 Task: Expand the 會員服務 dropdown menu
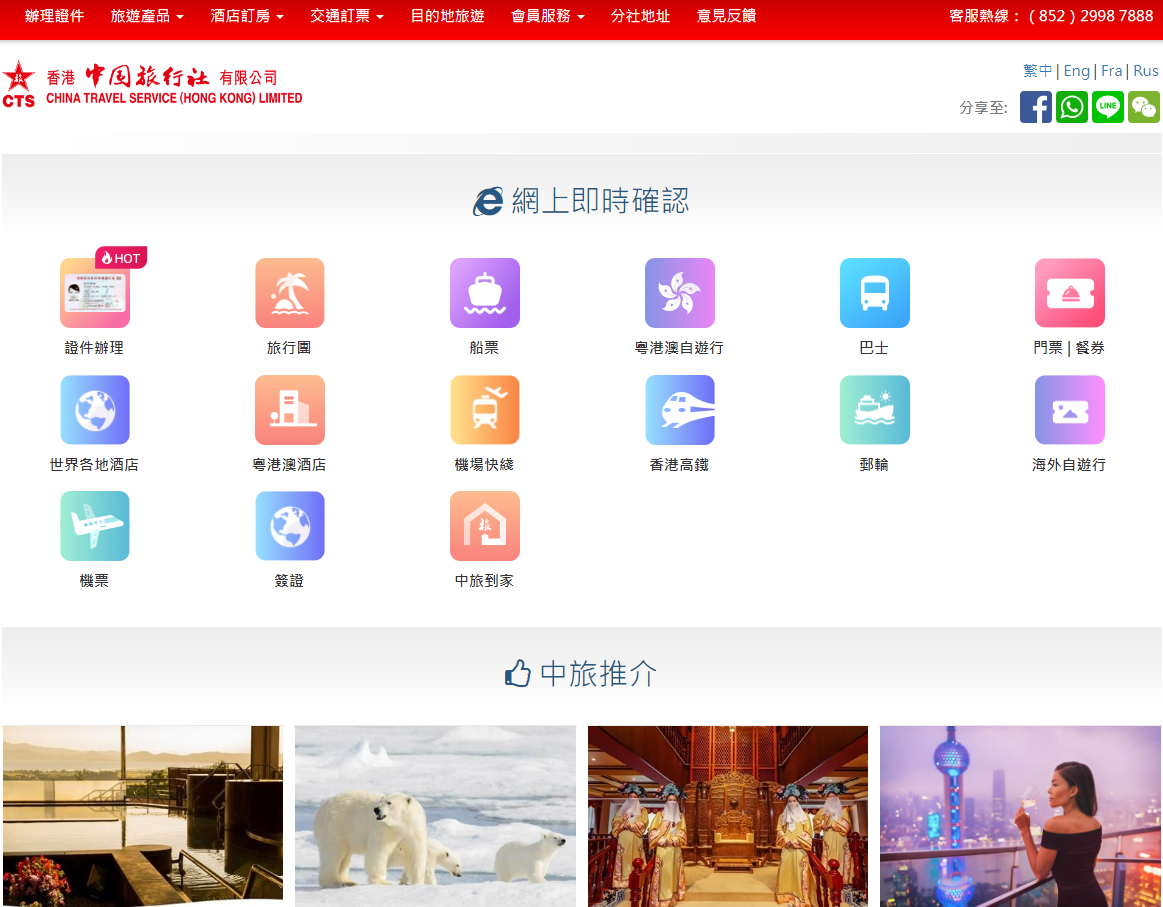click(548, 16)
